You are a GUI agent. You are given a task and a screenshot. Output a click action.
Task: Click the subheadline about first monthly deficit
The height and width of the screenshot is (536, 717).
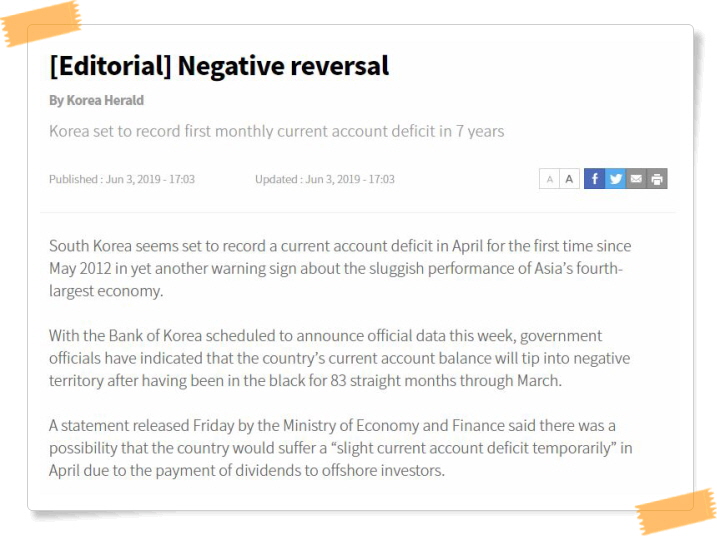276,131
